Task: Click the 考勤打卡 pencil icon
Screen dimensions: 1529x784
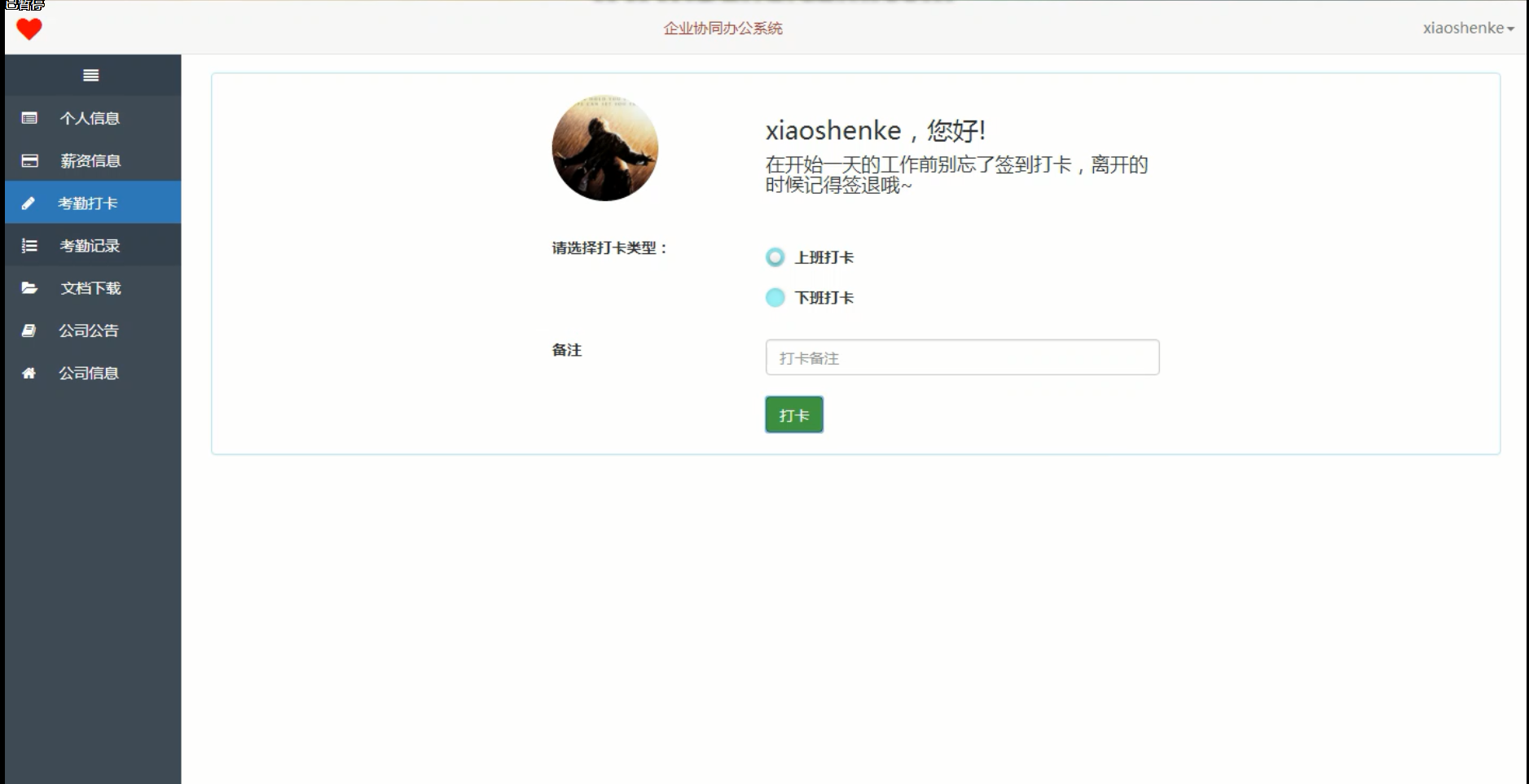Action: point(28,203)
